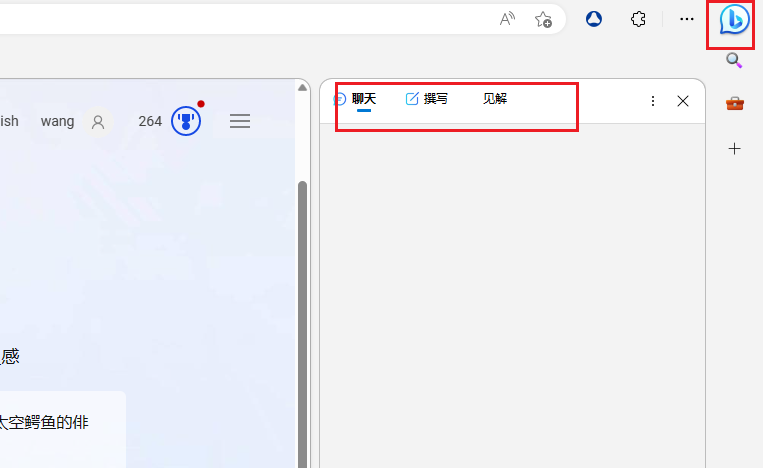Click the sidebar search magnifier icon
The image size is (763, 468).
coord(734,60)
